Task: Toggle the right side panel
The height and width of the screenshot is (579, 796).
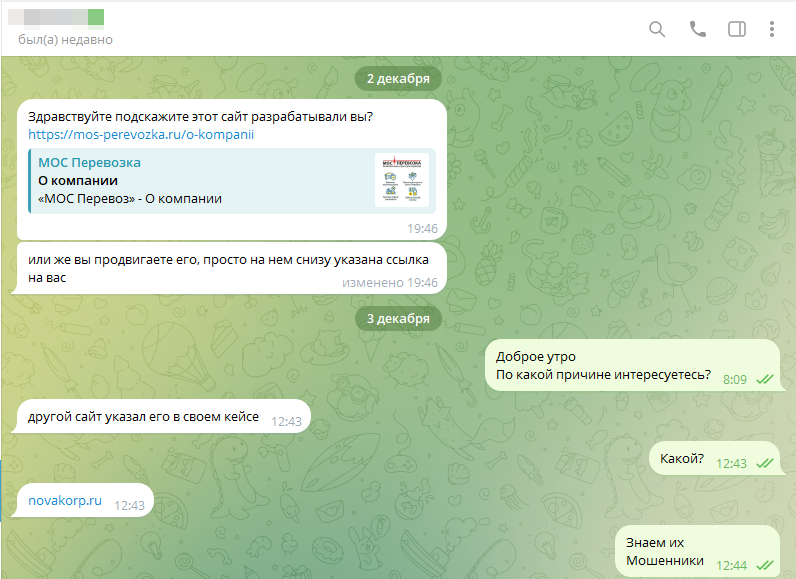Action: point(737,29)
